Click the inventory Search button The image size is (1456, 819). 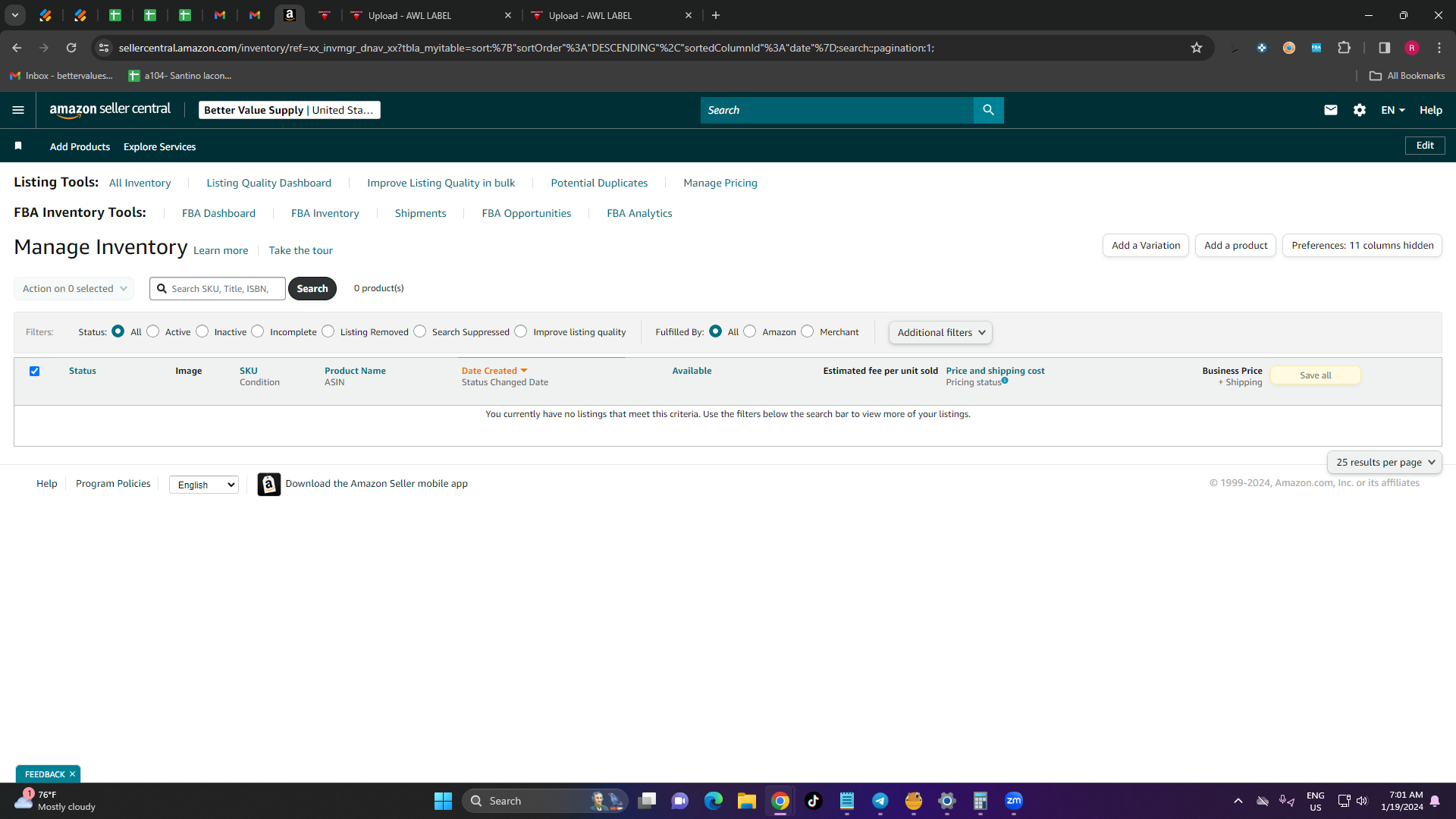[x=312, y=288]
